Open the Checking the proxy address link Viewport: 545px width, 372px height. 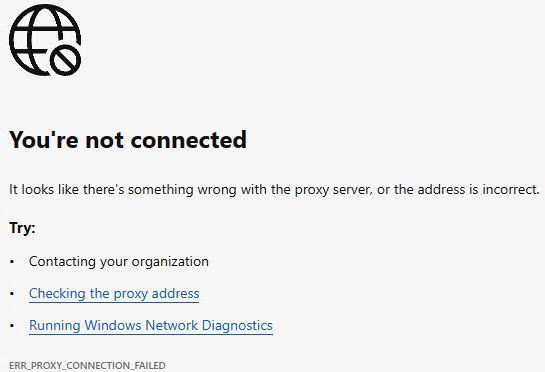click(x=114, y=293)
